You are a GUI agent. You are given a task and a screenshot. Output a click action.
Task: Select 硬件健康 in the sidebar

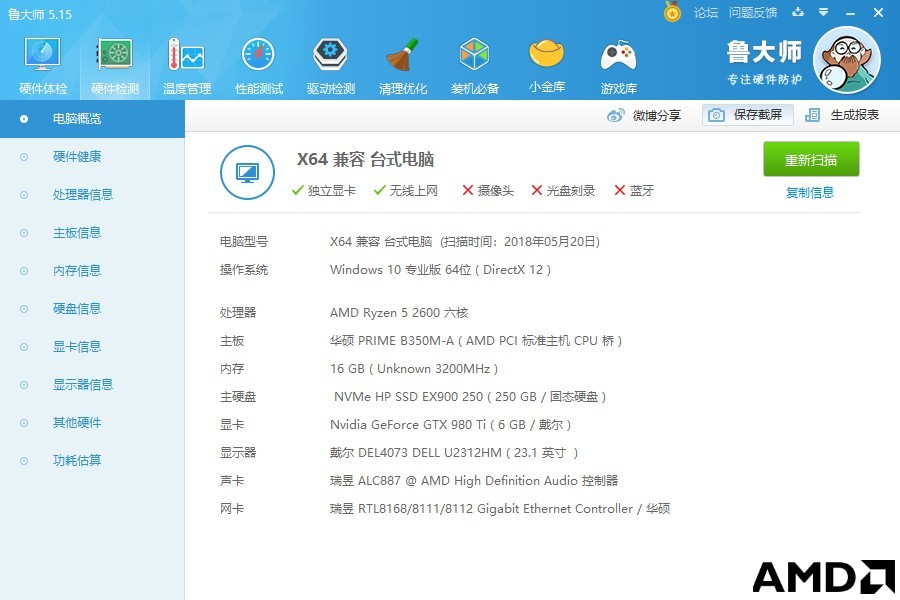pos(92,157)
